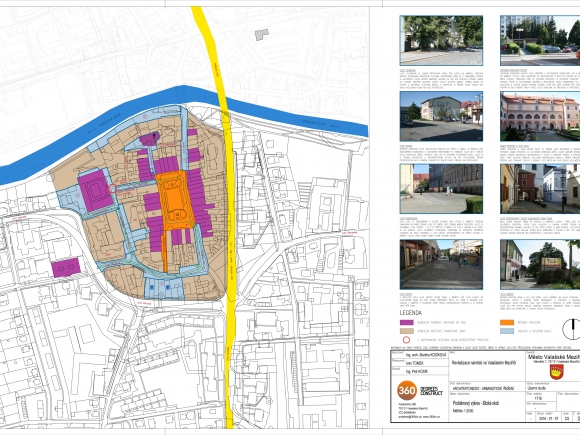Open the bottom-right photo with the signboard

[x=540, y=264]
